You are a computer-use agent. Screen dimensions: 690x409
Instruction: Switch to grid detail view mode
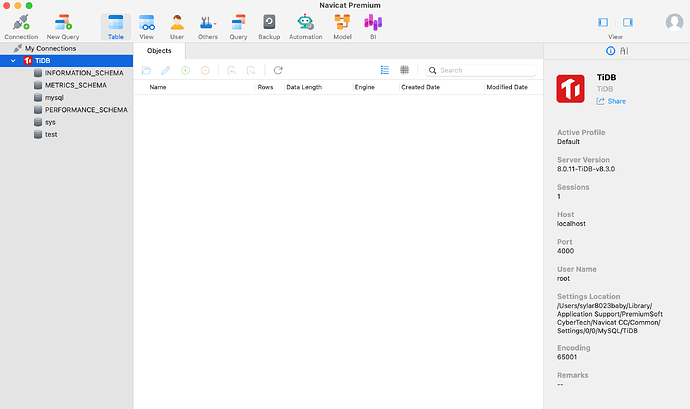click(404, 70)
